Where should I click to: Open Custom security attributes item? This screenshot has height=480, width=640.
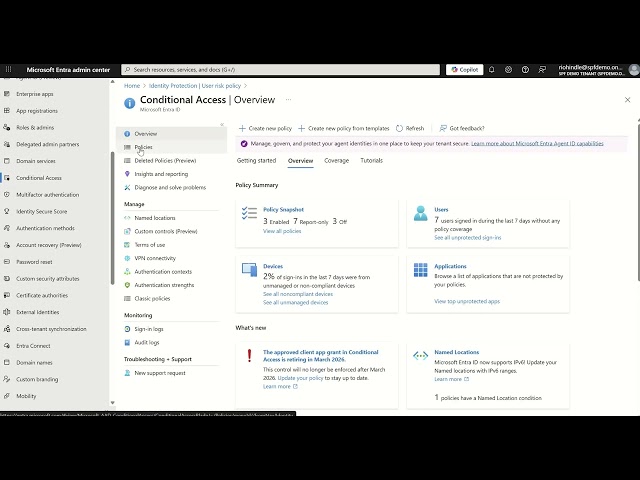pos(48,278)
